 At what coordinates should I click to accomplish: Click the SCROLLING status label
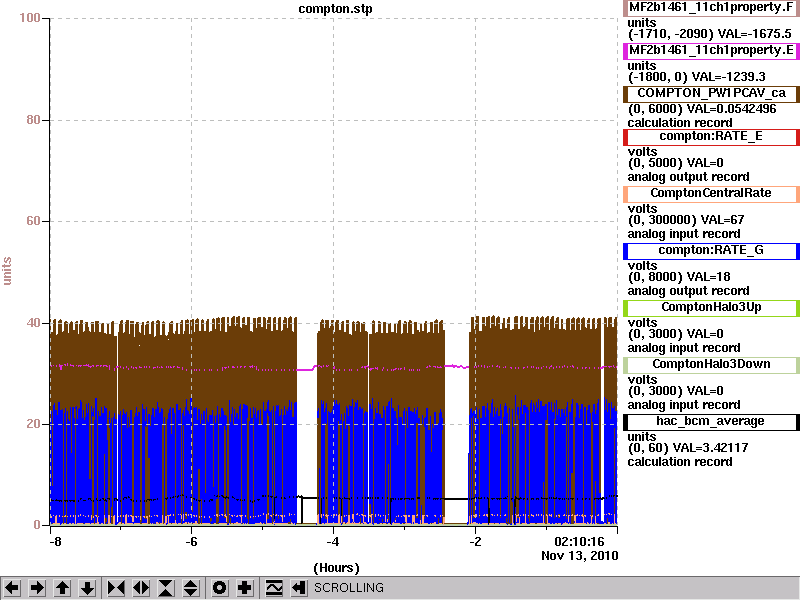348,588
